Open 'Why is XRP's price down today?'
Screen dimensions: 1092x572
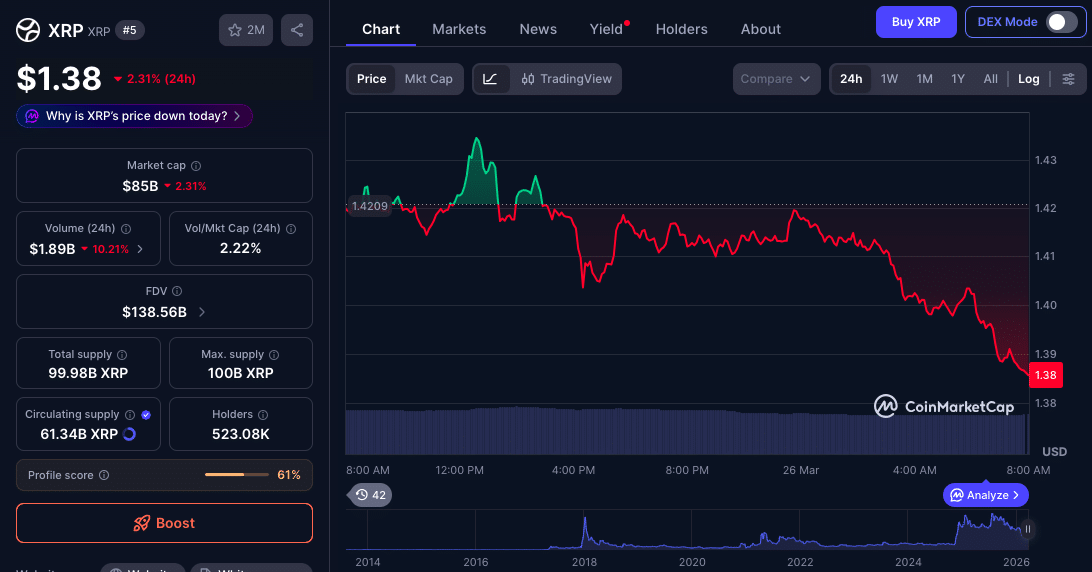134,116
